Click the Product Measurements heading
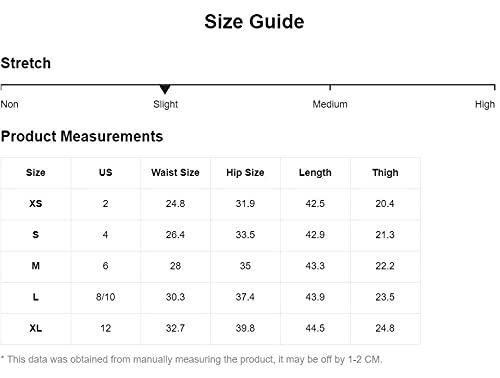The width and height of the screenshot is (500, 378). 82,137
